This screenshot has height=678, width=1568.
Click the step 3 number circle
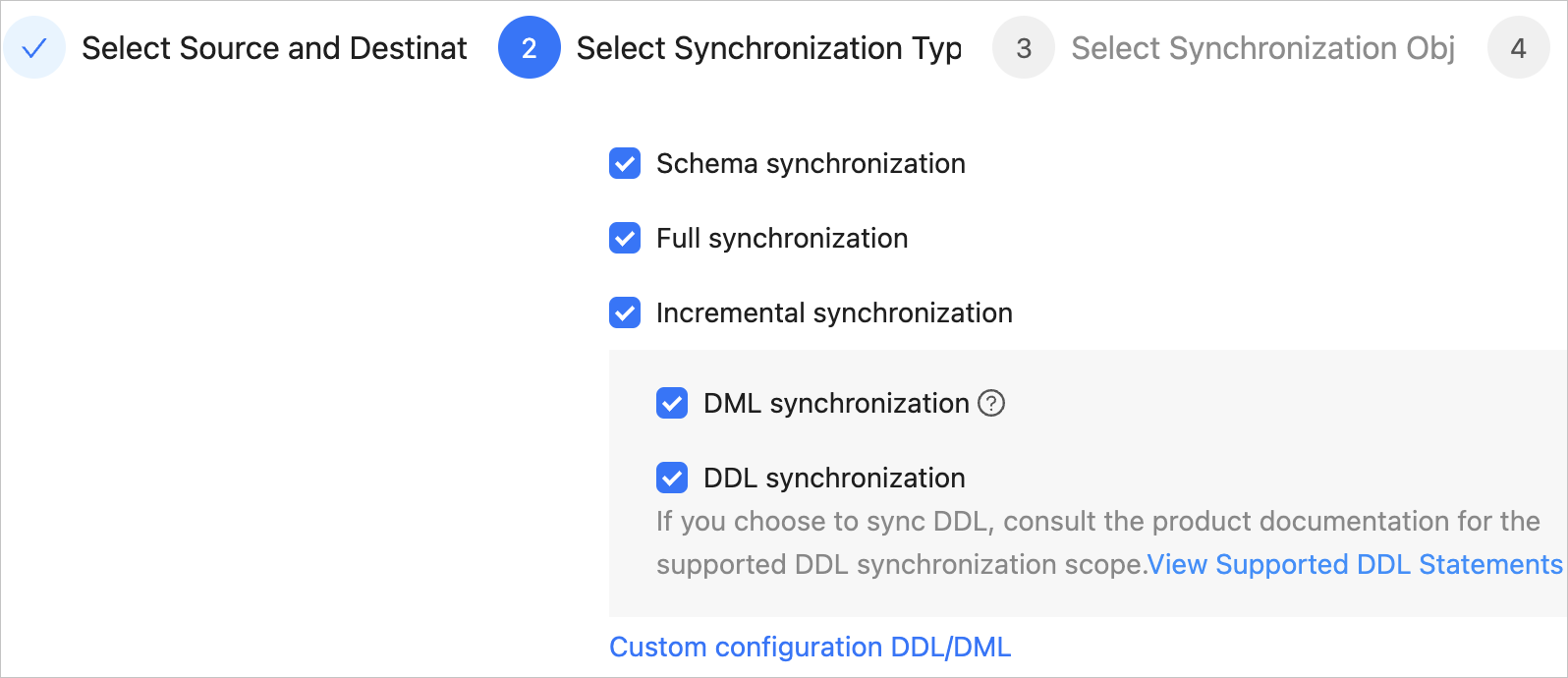[1024, 47]
